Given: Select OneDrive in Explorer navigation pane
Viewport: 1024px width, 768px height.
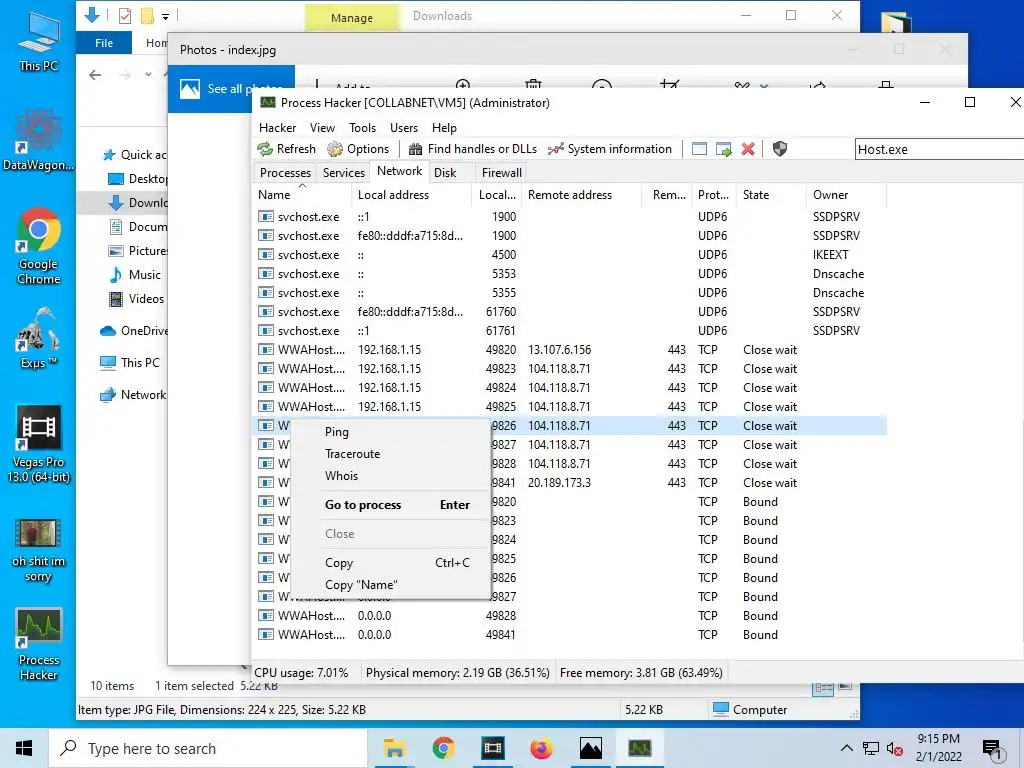Looking at the screenshot, I should click(133, 331).
